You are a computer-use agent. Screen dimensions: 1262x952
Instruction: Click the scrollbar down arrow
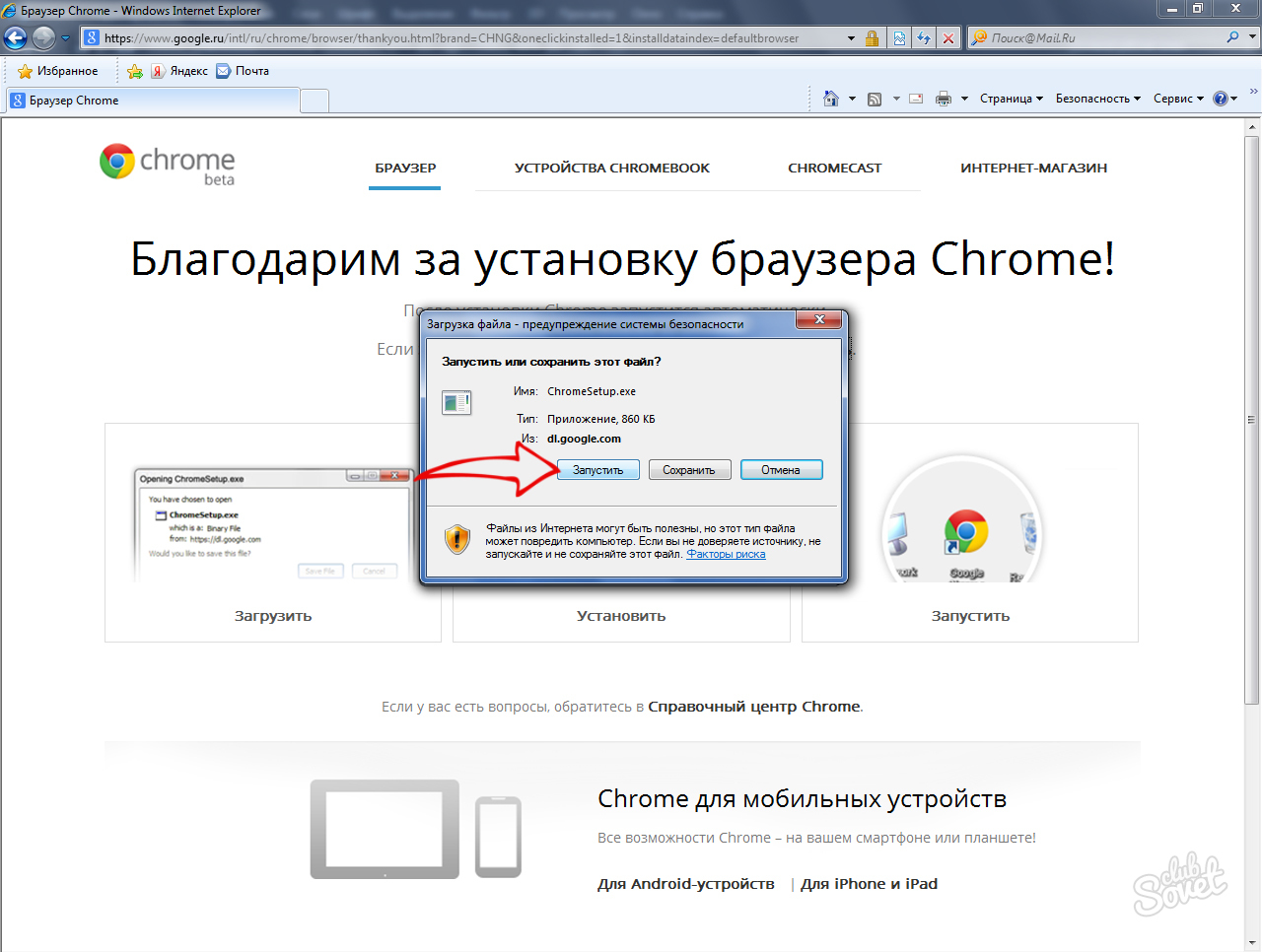(x=1252, y=943)
